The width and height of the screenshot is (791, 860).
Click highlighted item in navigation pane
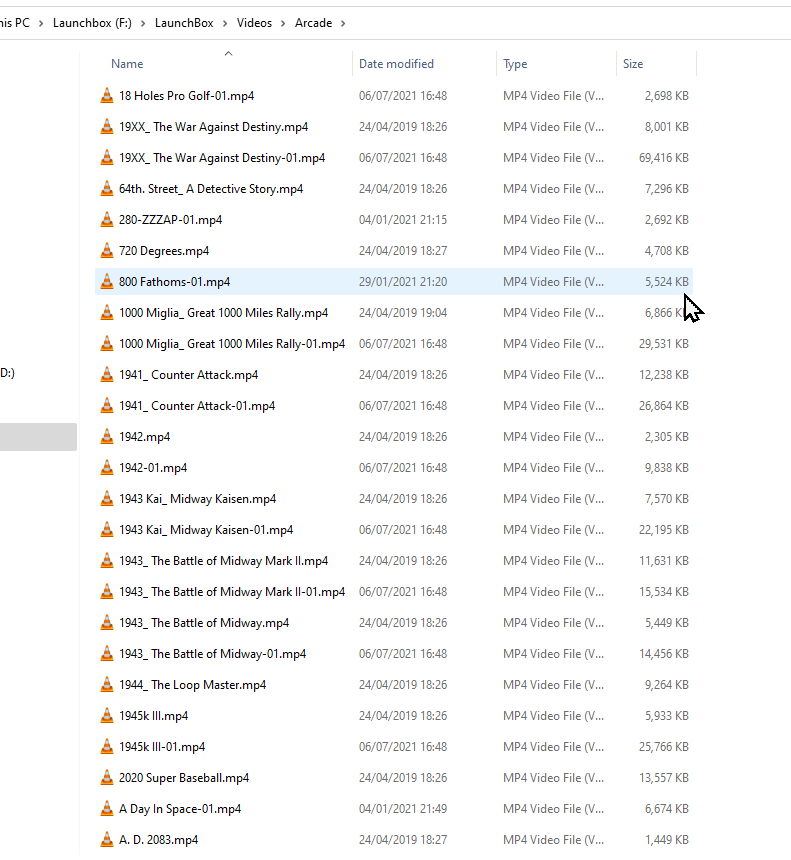(38, 437)
